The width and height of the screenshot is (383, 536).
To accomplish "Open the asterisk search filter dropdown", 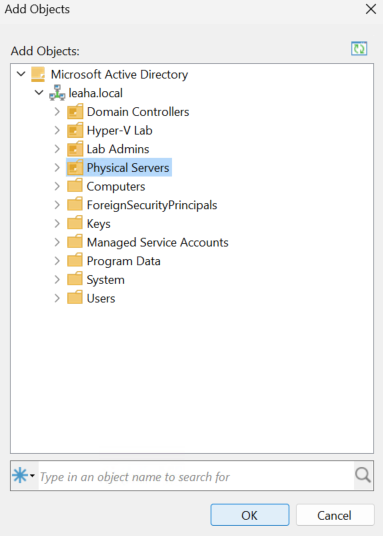I will (x=24, y=475).
